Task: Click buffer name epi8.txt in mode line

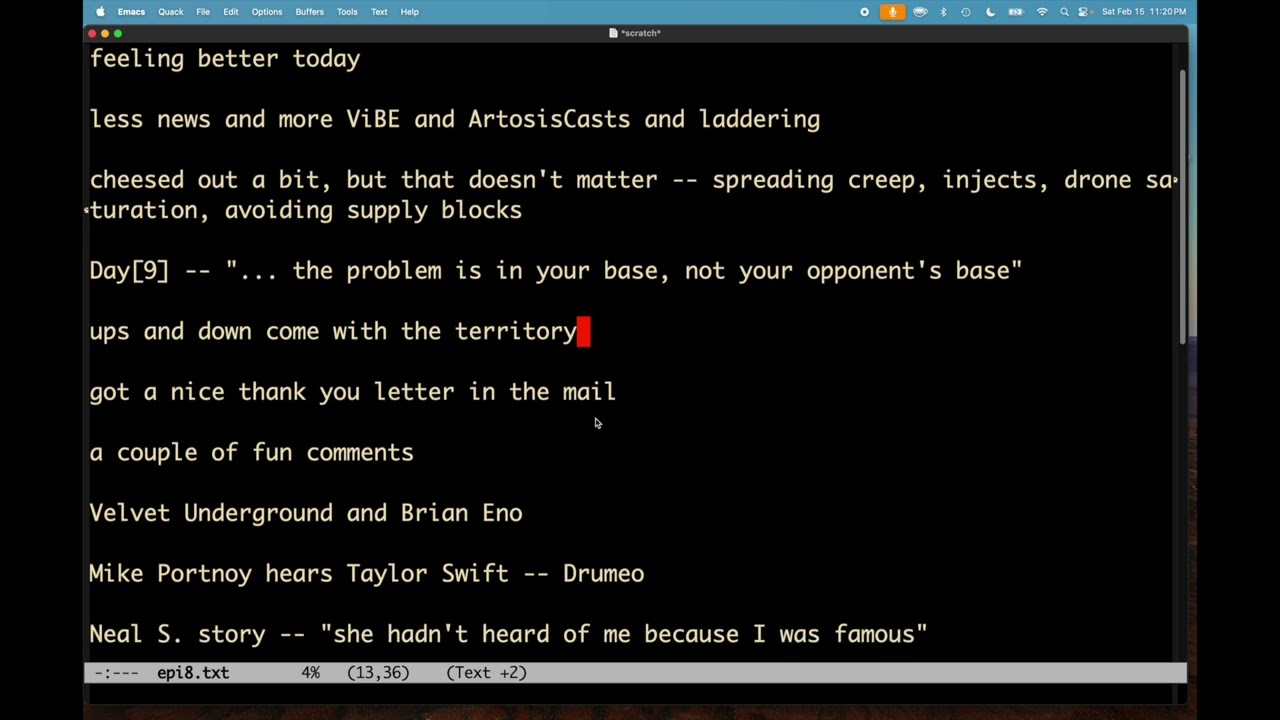Action: click(x=193, y=673)
